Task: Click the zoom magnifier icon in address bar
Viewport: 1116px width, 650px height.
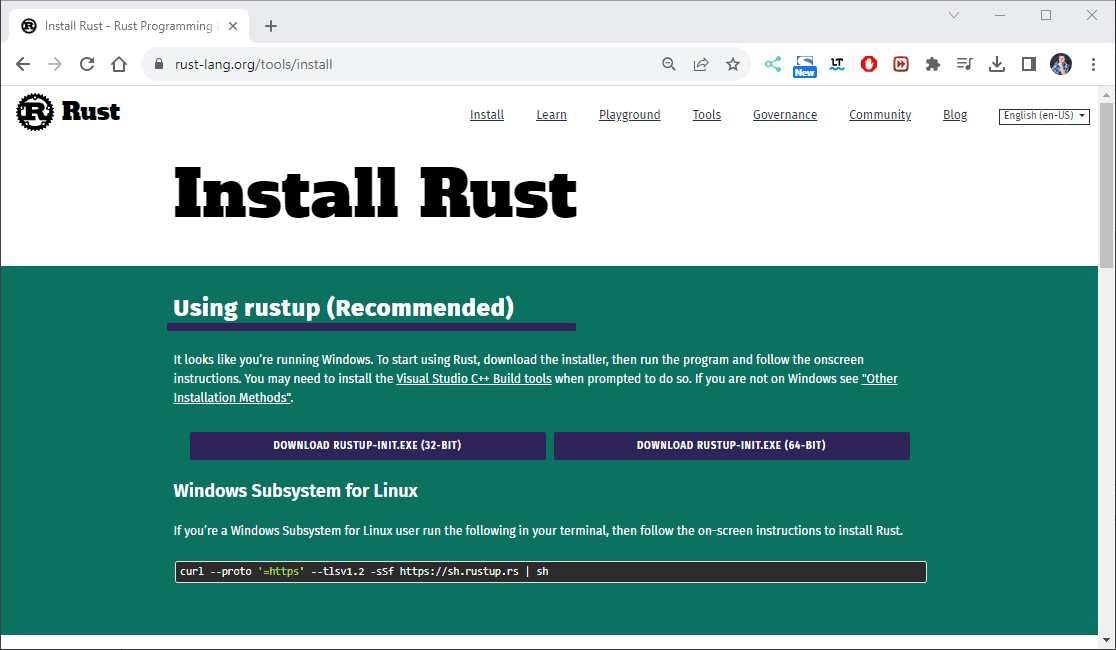Action: click(x=669, y=64)
